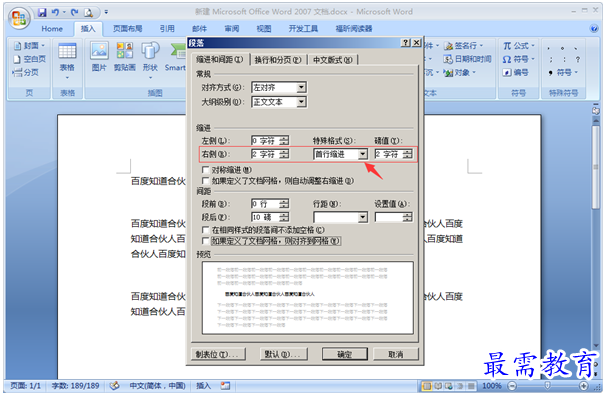Switch to the Mailings (邮件) tab
The height and width of the screenshot is (396, 605).
coord(199,29)
